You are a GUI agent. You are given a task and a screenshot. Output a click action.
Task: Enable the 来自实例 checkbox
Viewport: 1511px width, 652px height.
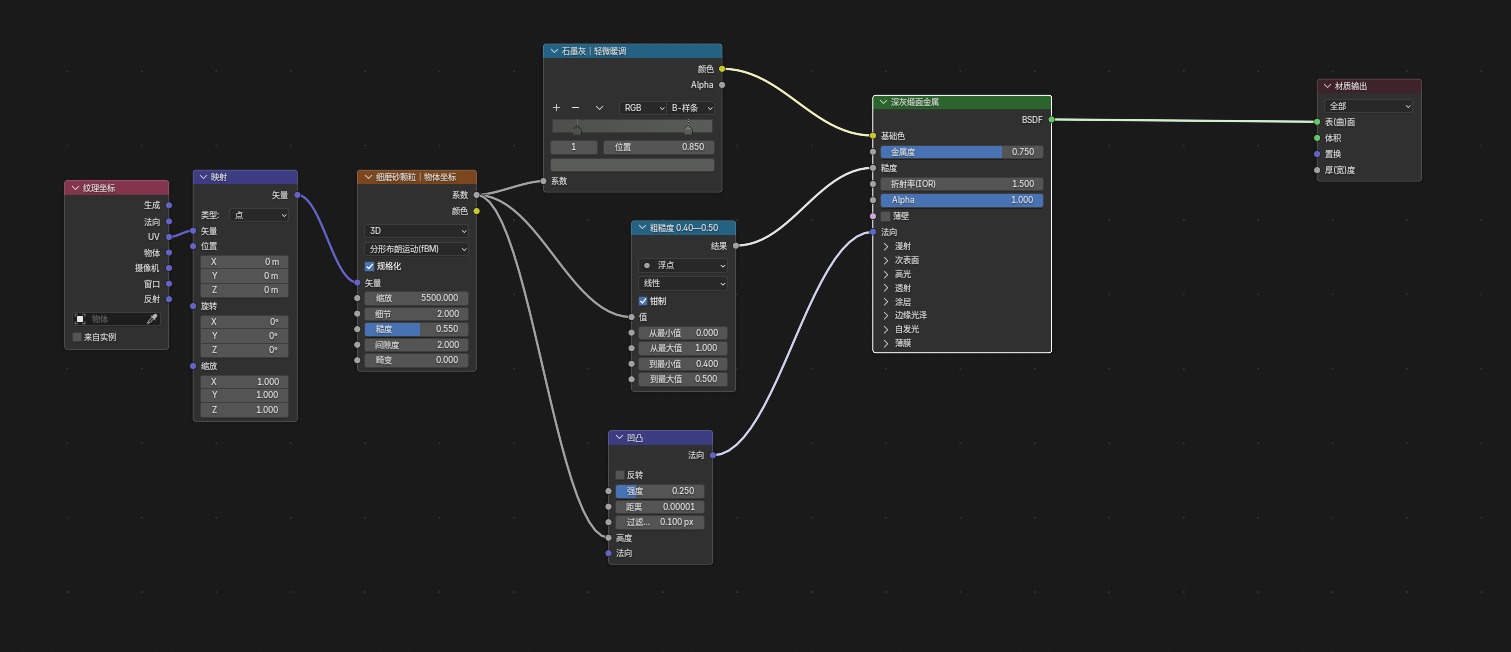point(77,337)
